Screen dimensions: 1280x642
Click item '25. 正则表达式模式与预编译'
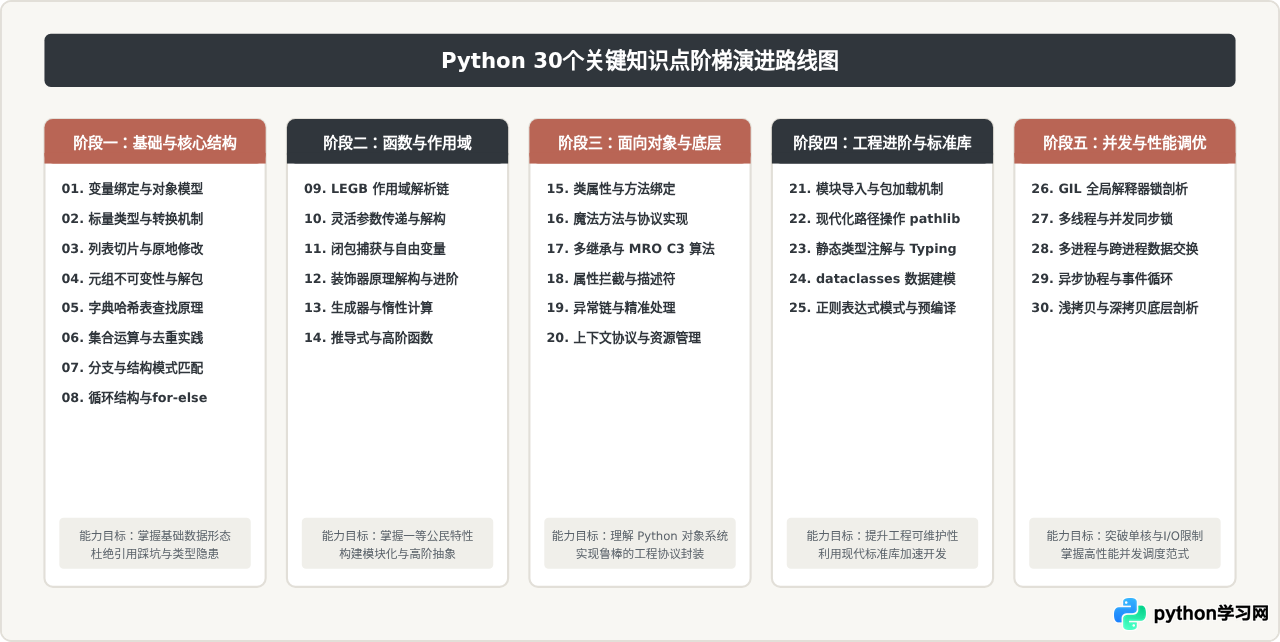[872, 308]
